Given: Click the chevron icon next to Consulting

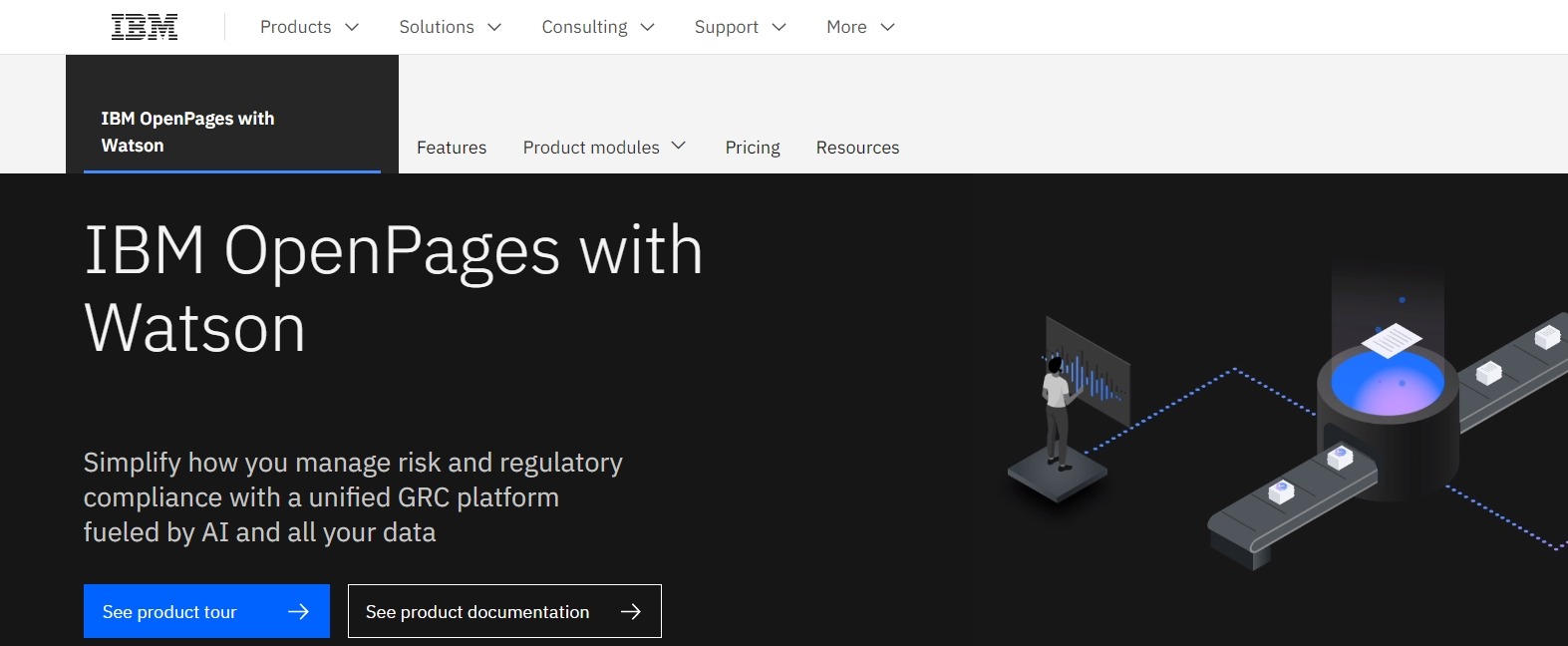Looking at the screenshot, I should [647, 27].
